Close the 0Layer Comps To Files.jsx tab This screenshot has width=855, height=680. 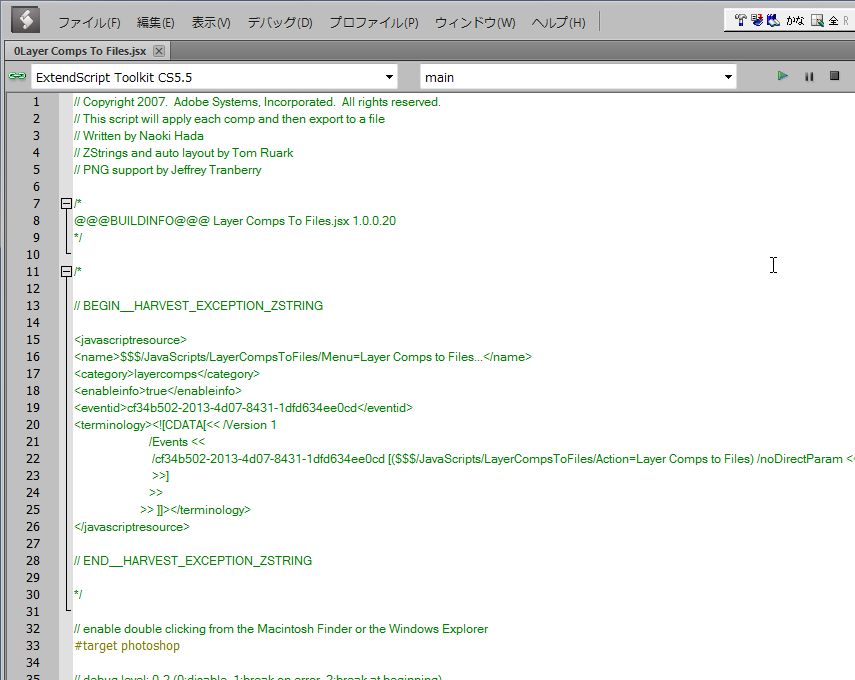159,51
